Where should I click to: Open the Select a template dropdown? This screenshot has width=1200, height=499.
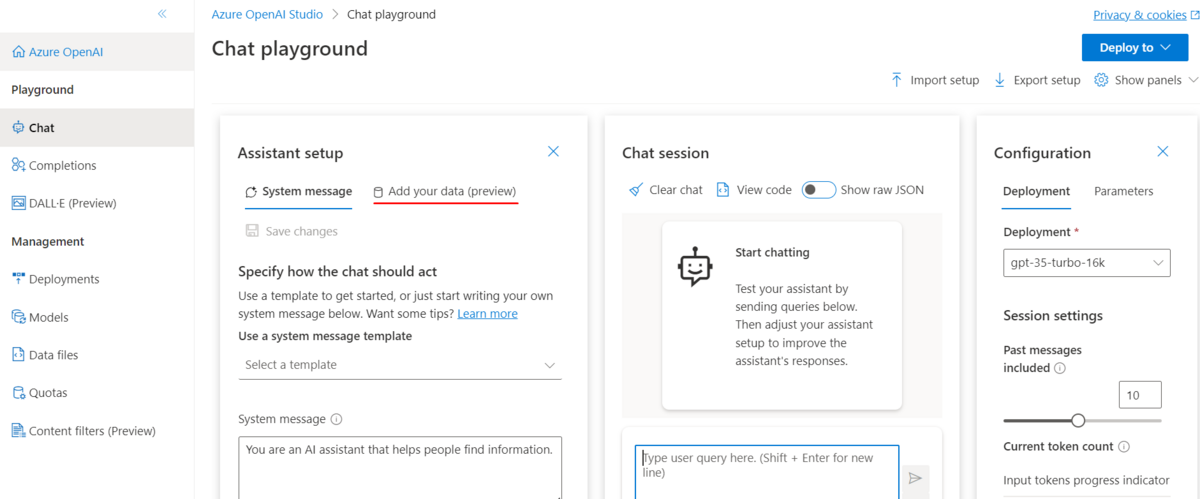400,365
